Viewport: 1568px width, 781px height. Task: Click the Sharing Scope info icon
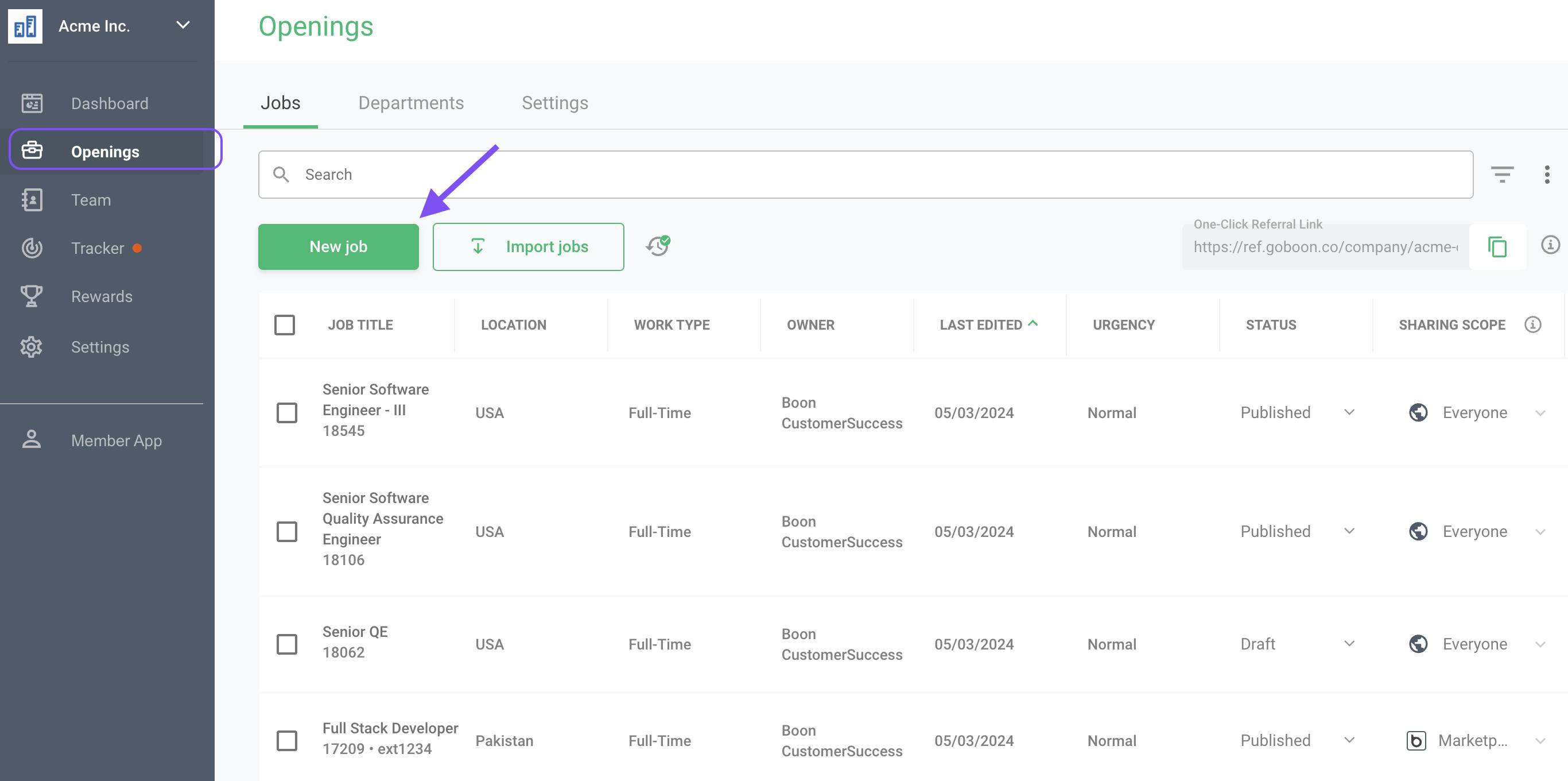point(1532,324)
